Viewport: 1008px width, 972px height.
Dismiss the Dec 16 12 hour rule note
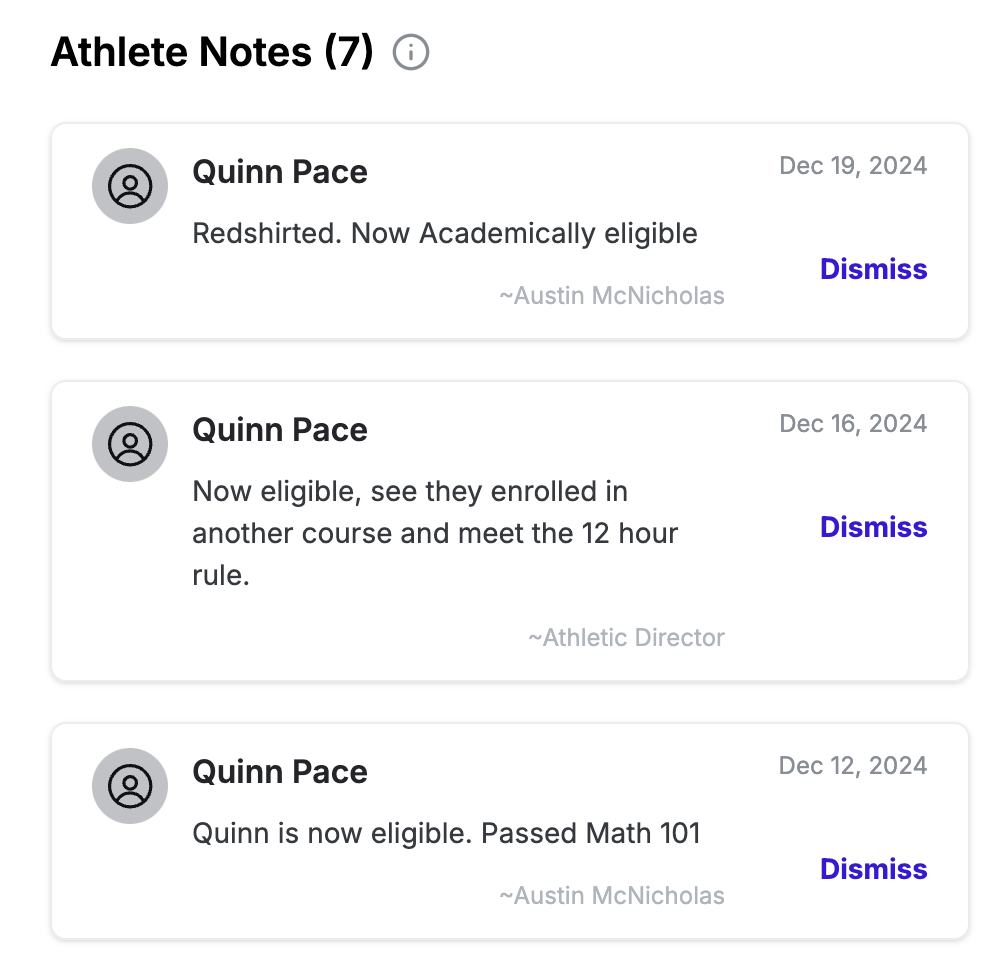coord(873,527)
